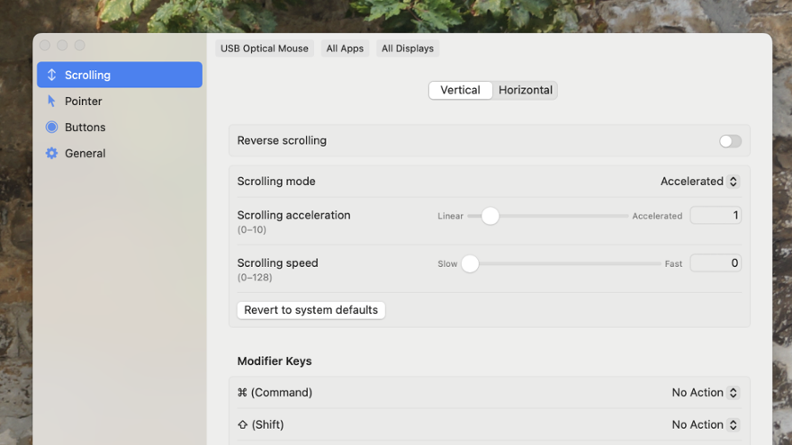Click the All Displays filter button
Viewport: 792px width, 445px height.
point(407,48)
